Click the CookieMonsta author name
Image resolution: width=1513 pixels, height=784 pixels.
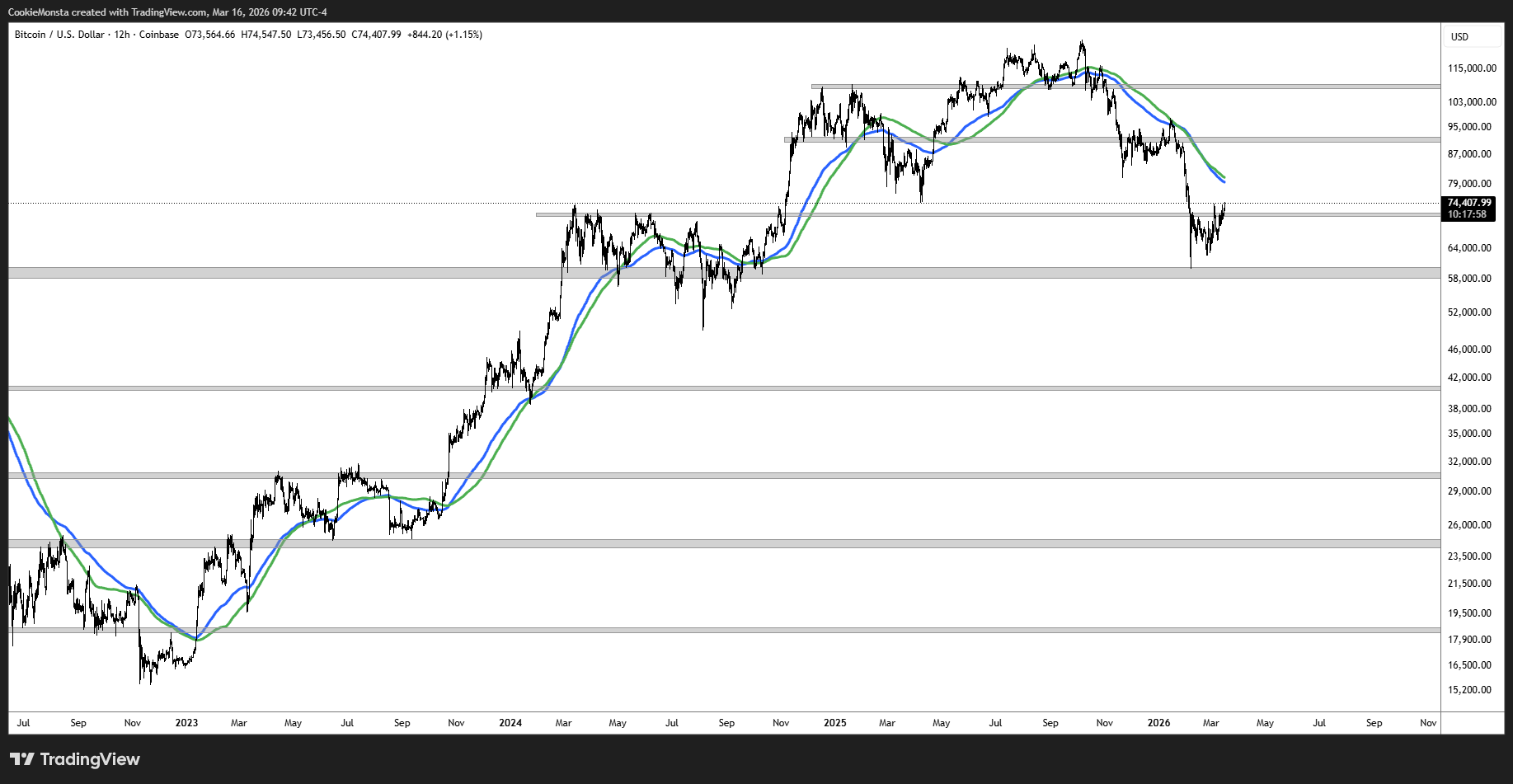point(38,12)
